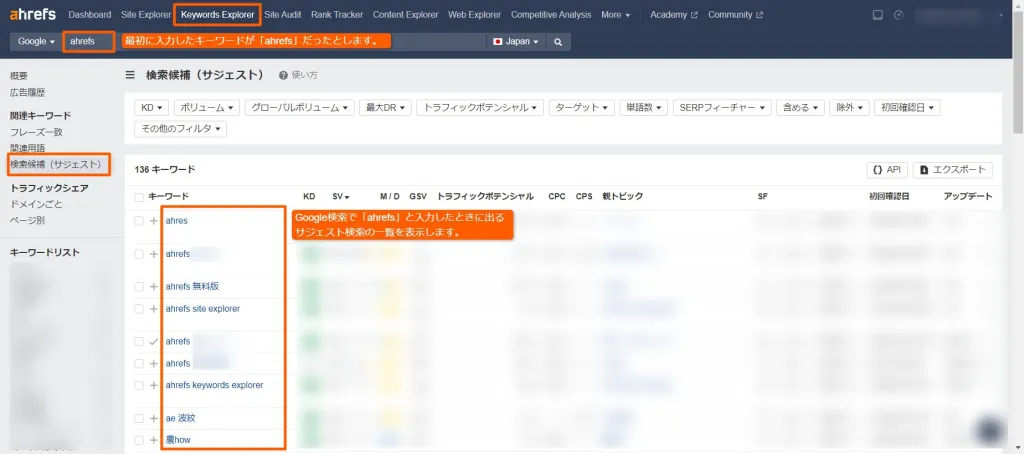1024x454 pixels.
Task: Click the chat bubble widget
Action: click(990, 430)
